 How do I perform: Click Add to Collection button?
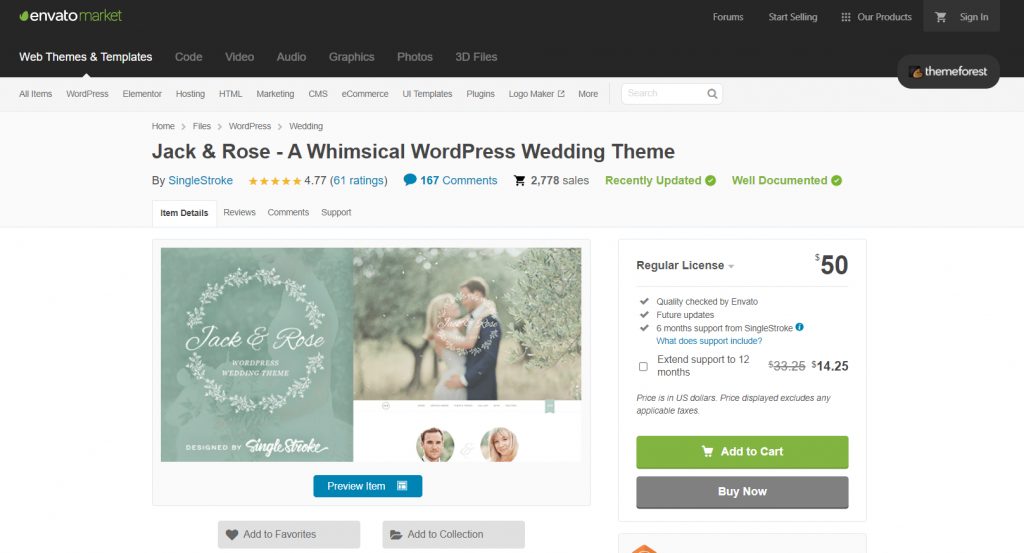453,534
